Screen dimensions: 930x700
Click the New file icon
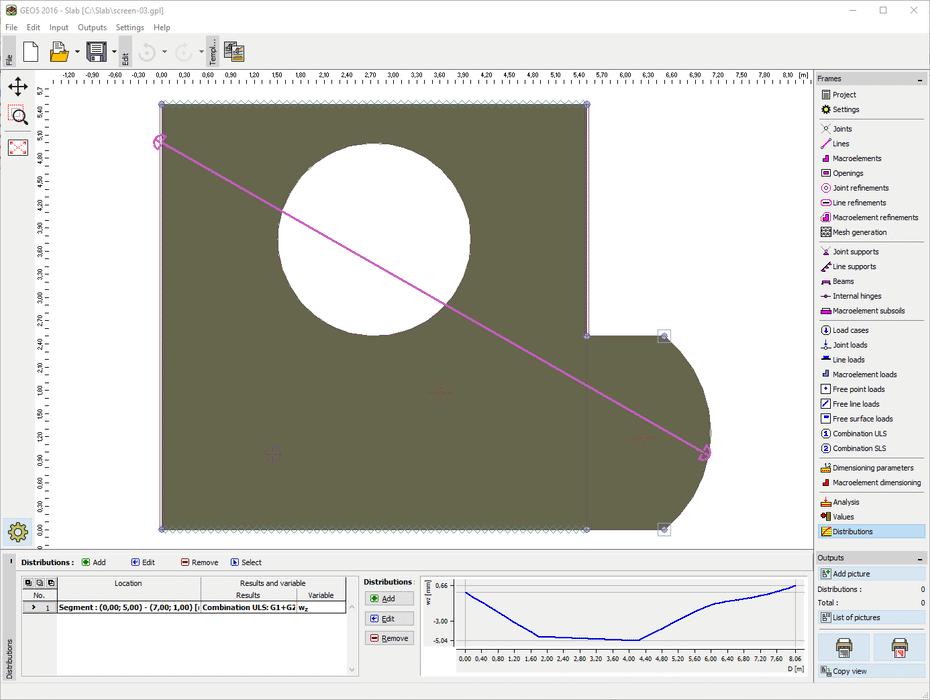click(x=30, y=52)
